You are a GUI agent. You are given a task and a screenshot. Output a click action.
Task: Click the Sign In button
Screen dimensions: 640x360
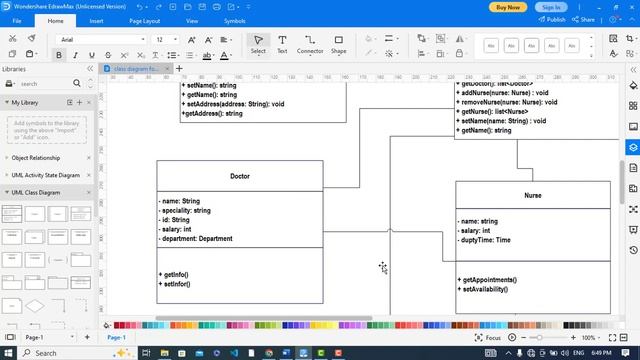pyautogui.click(x=551, y=7)
